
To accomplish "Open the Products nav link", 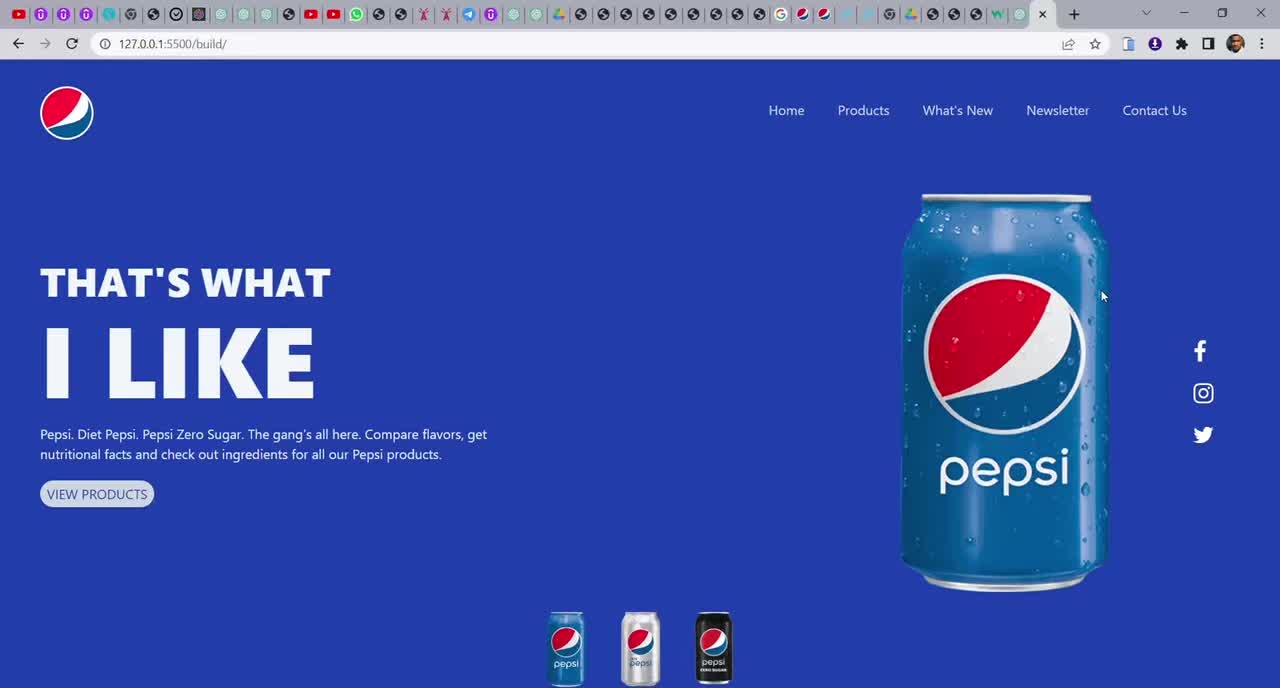I will [x=863, y=111].
